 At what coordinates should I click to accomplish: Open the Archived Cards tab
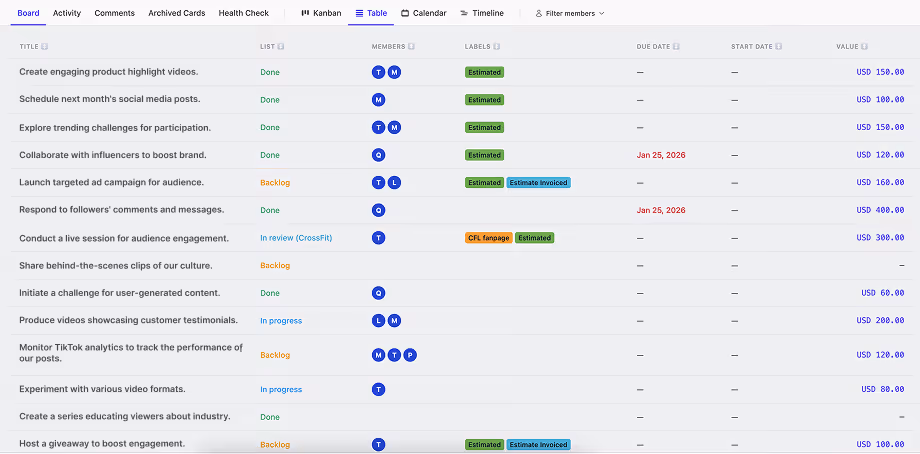(x=177, y=13)
